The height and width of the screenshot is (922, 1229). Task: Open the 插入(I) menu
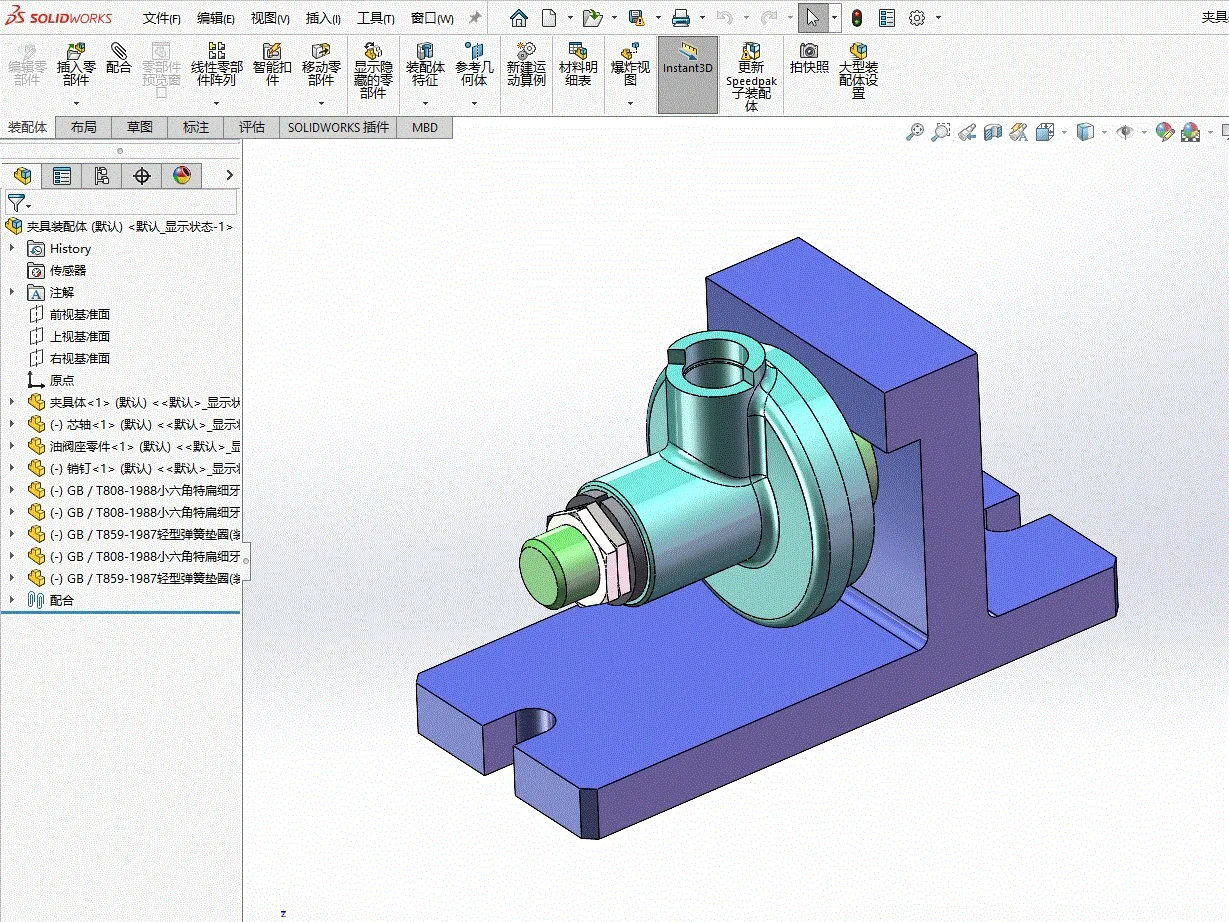[x=323, y=18]
